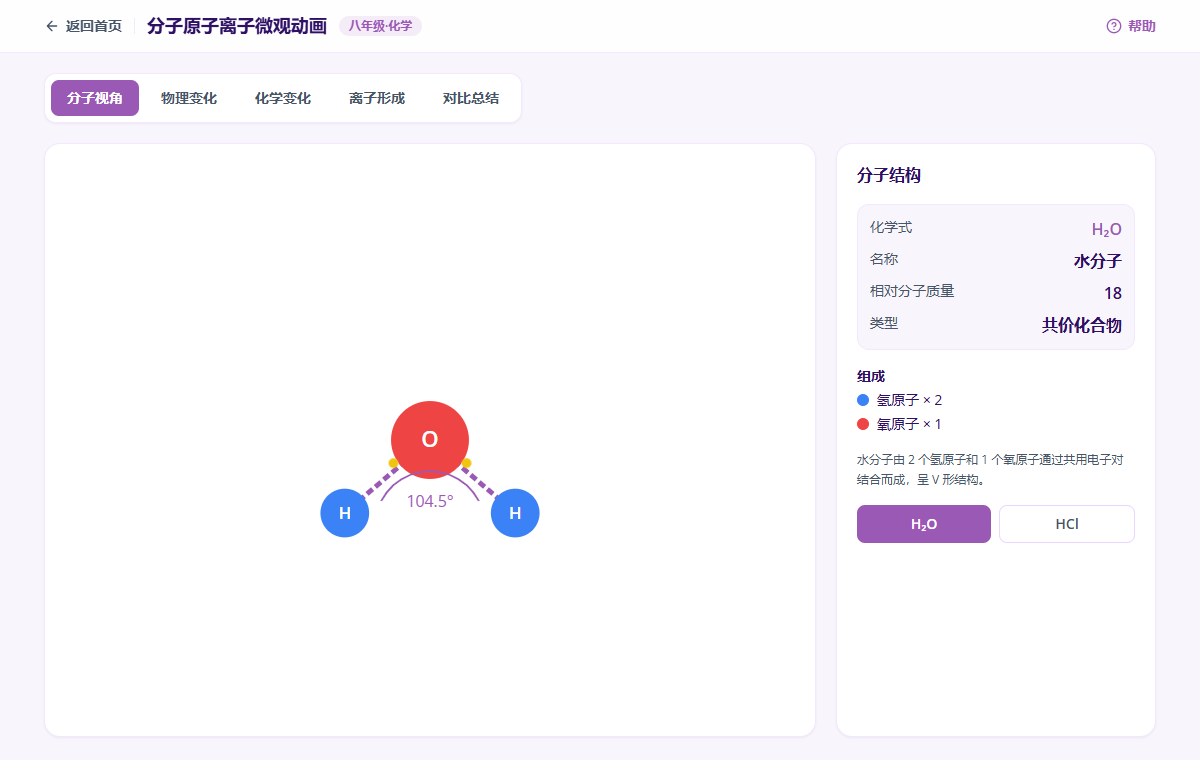Image resolution: width=1200 pixels, height=760 pixels.
Task: Click the 分子结构 panel heading
Action: coord(889,176)
